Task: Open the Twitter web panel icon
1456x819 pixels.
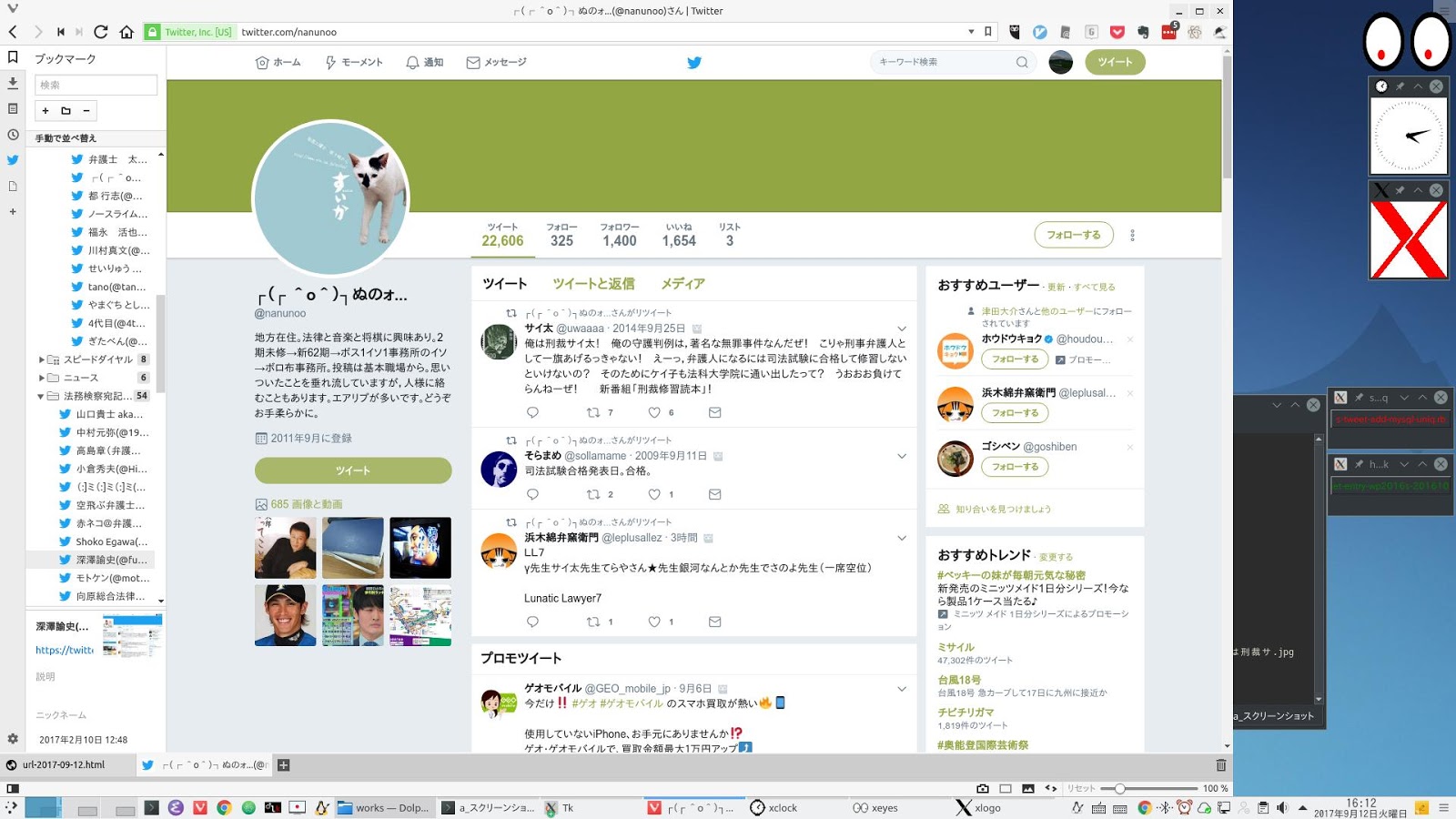Action: click(x=13, y=160)
